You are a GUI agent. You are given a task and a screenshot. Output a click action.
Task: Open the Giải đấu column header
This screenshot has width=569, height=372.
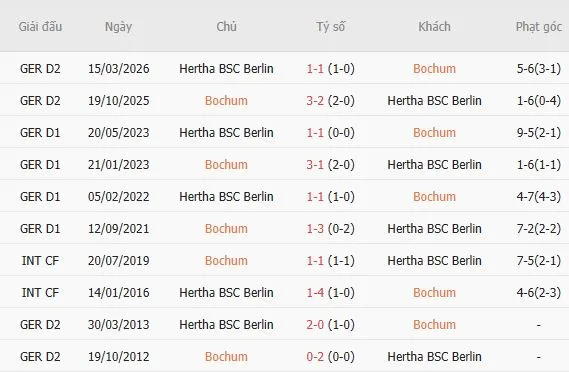pyautogui.click(x=40, y=26)
